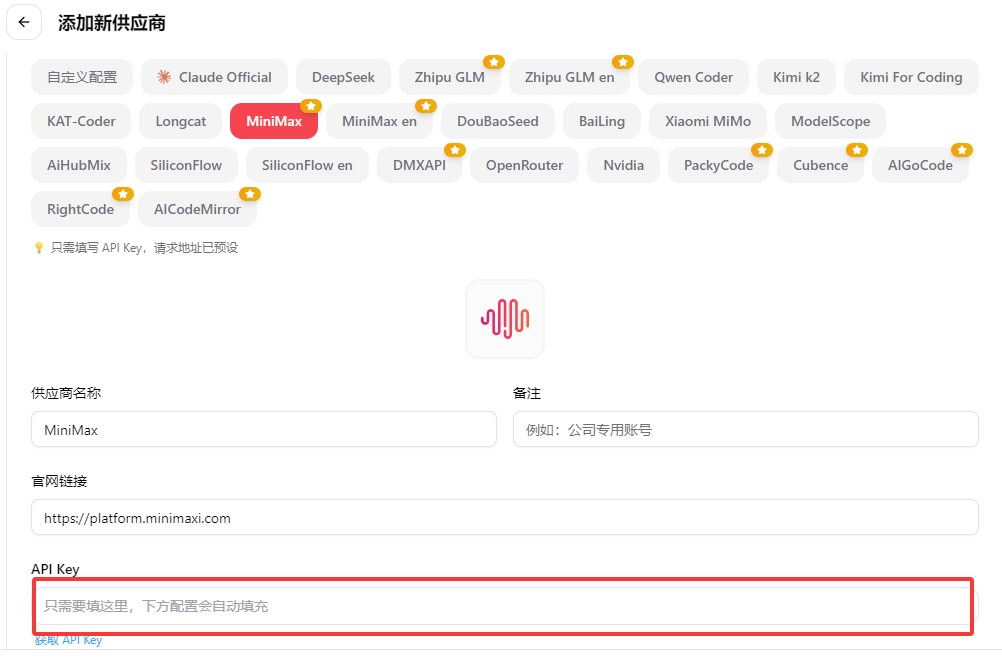Viewport: 1002px width, 661px height.
Task: Choose the AICodeMirror preset
Action: click(x=197, y=210)
